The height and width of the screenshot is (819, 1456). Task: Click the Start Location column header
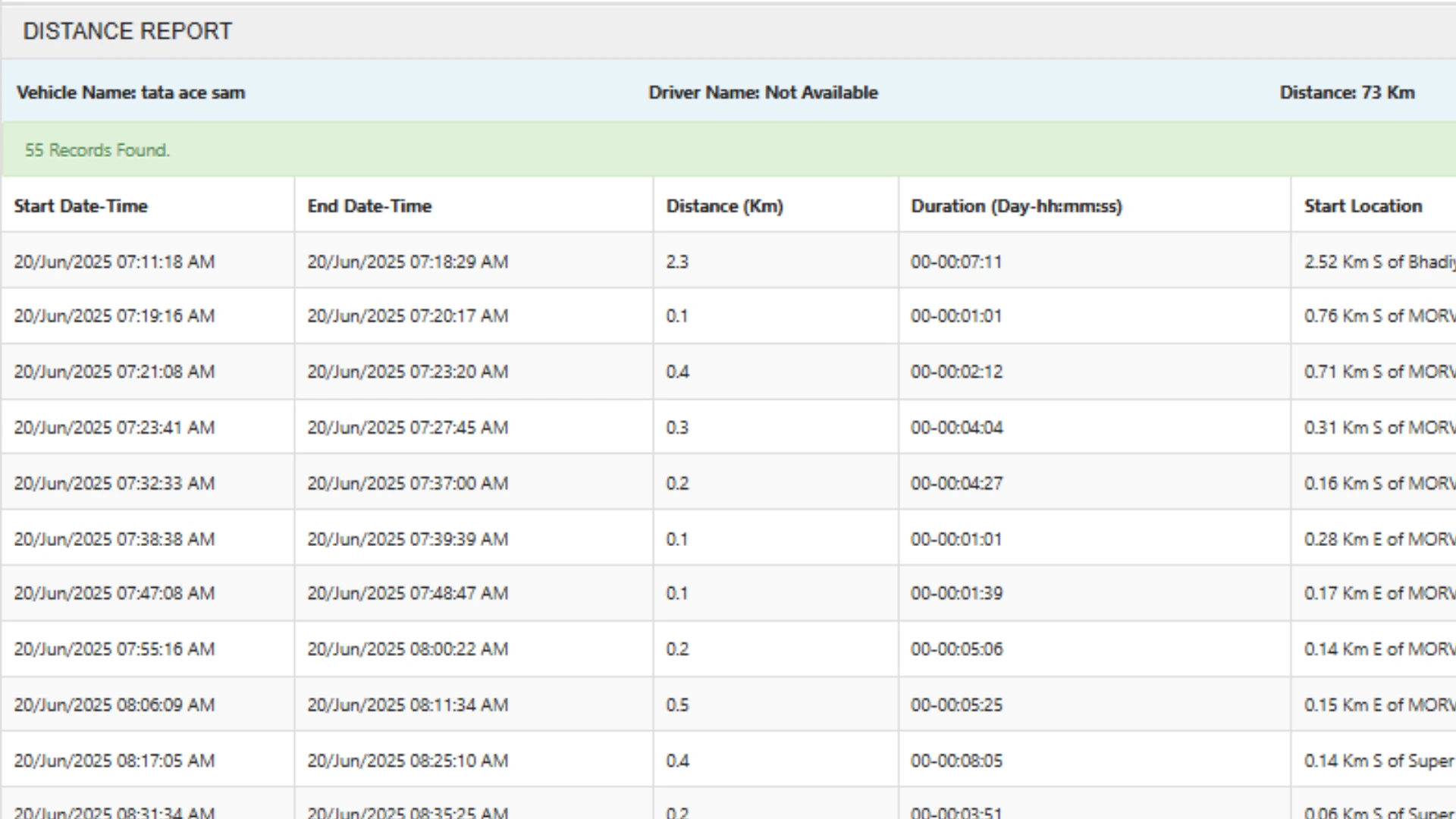click(x=1363, y=206)
